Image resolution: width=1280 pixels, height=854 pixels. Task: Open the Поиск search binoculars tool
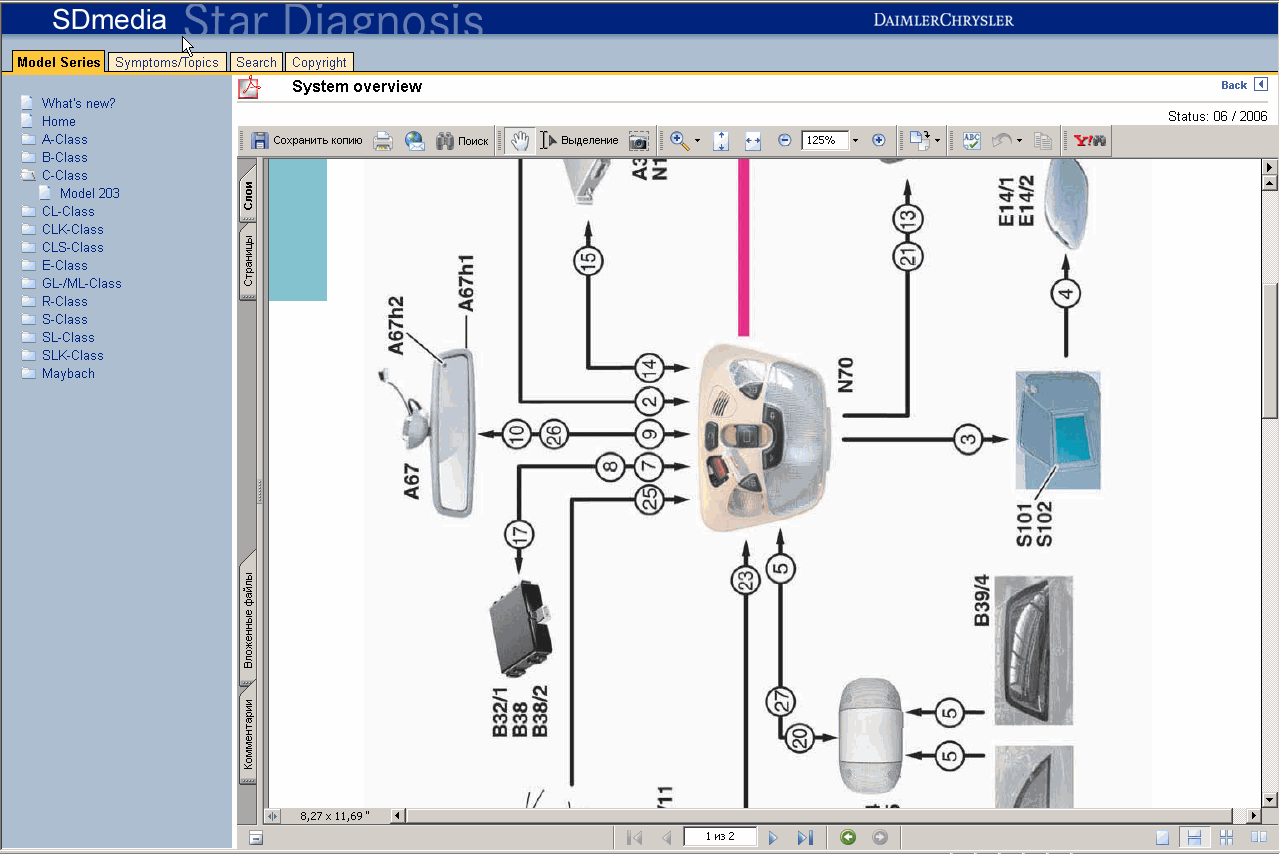[x=462, y=141]
